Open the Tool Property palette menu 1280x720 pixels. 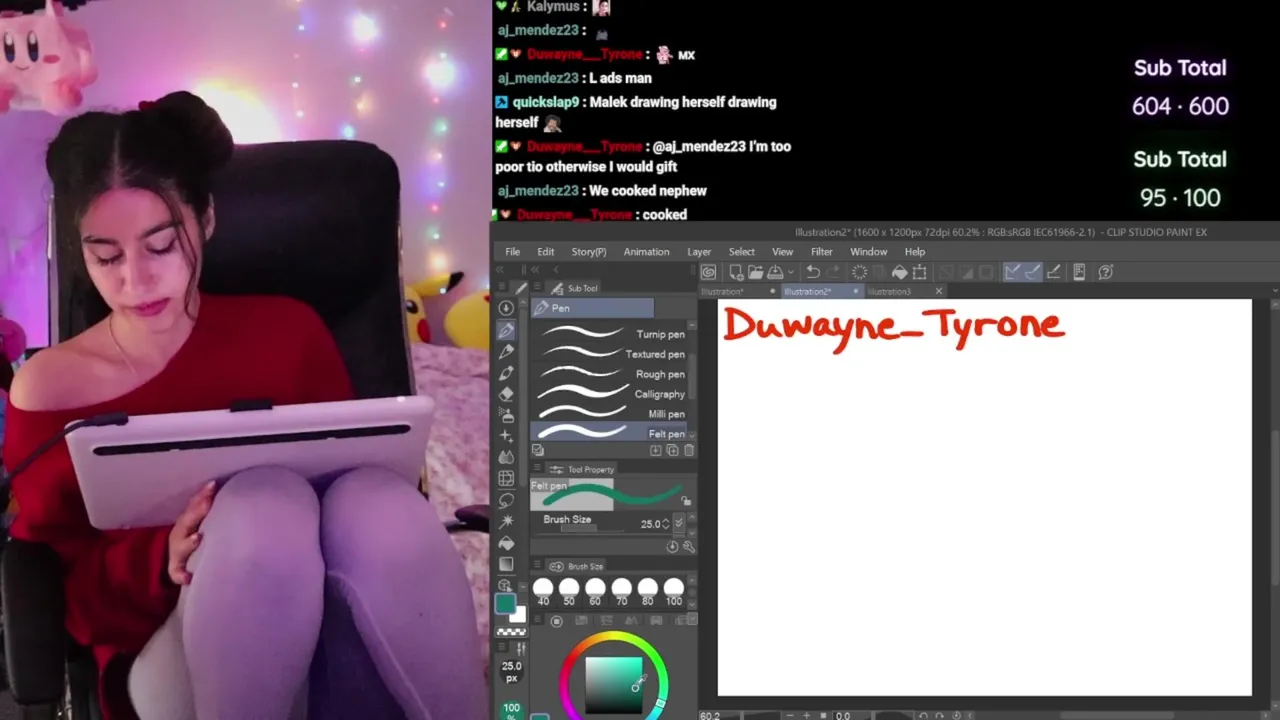tap(537, 469)
